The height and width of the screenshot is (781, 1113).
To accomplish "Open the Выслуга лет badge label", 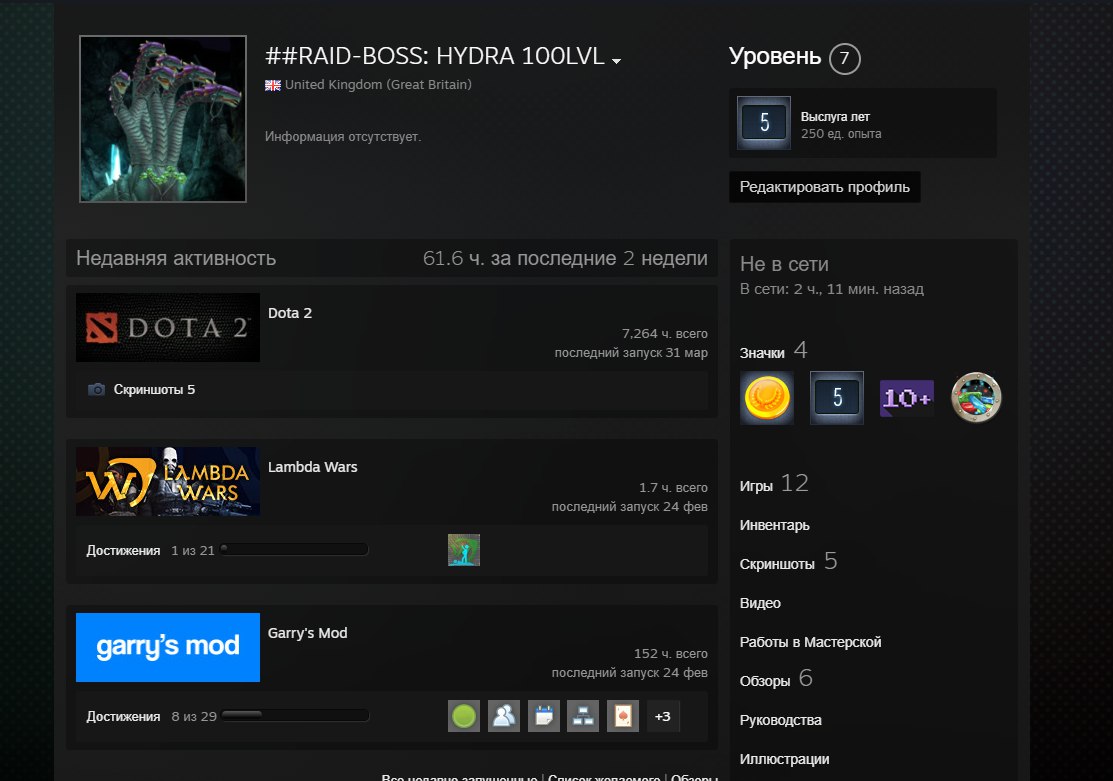I will click(835, 116).
